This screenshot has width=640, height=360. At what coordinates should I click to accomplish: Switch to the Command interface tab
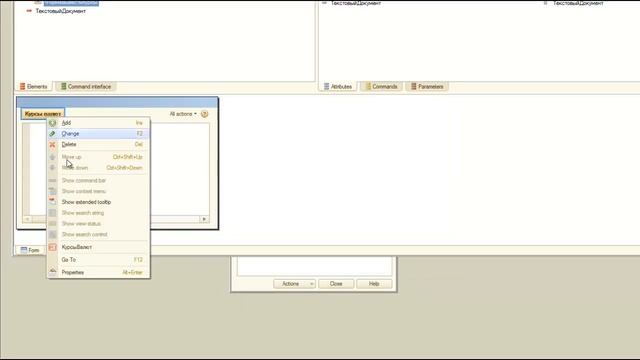[86, 87]
